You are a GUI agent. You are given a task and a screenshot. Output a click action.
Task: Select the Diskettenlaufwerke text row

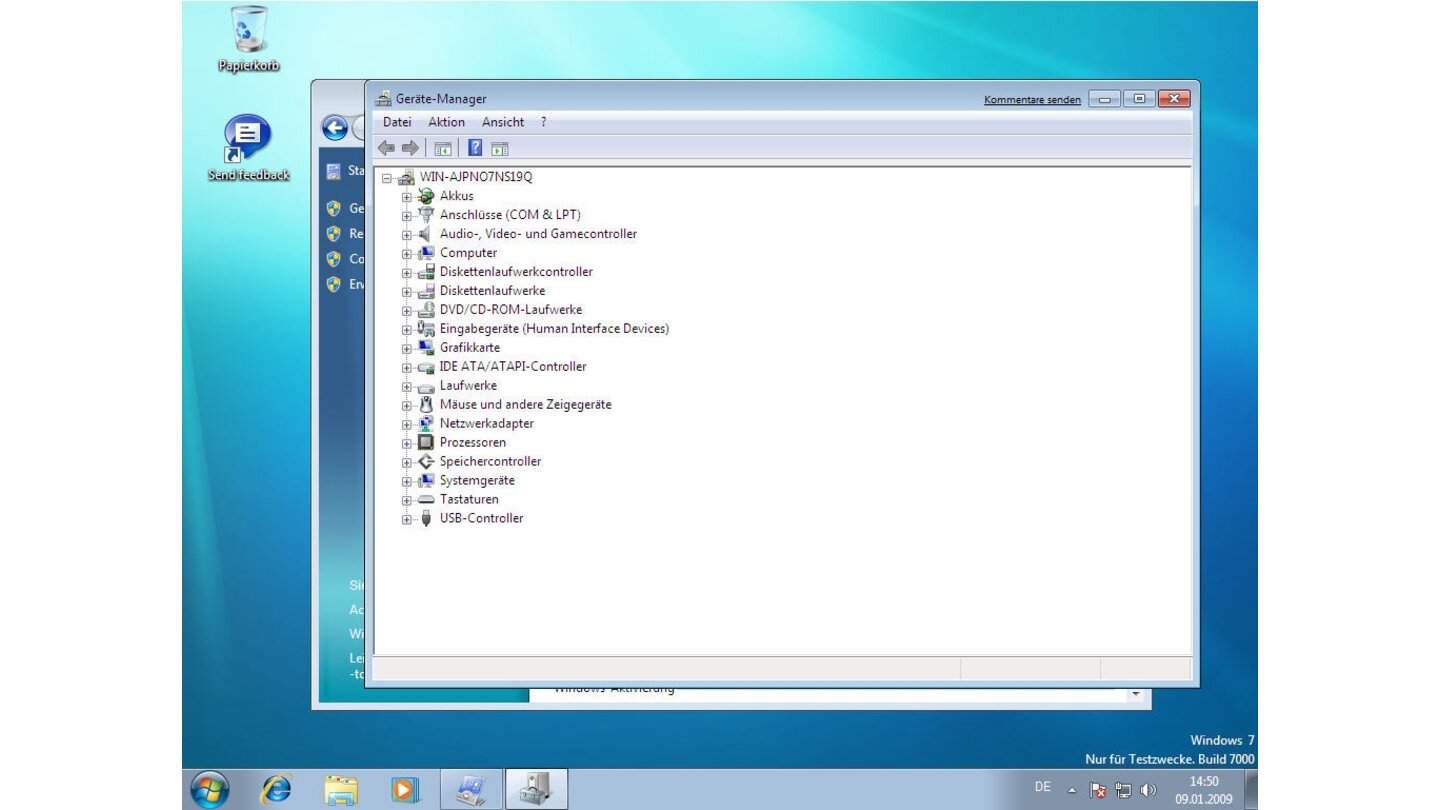[x=492, y=291]
